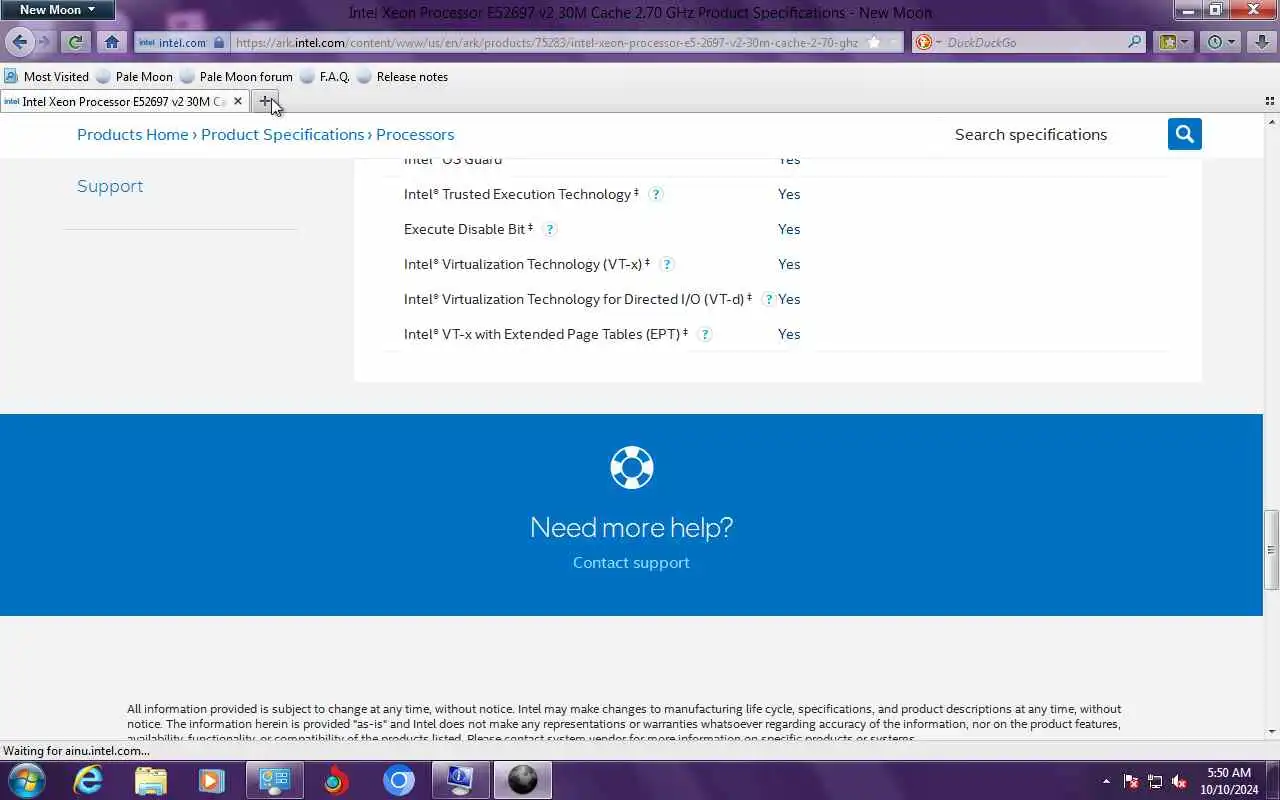Open the Support sidebar link
The height and width of the screenshot is (800, 1280).
(x=110, y=186)
